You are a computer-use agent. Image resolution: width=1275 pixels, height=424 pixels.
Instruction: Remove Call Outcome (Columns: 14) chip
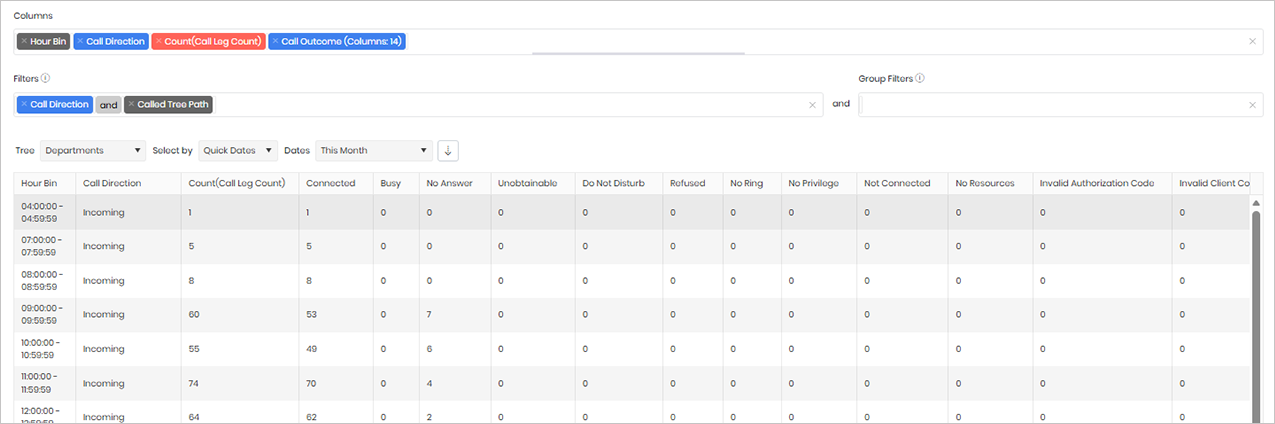pyautogui.click(x=275, y=42)
